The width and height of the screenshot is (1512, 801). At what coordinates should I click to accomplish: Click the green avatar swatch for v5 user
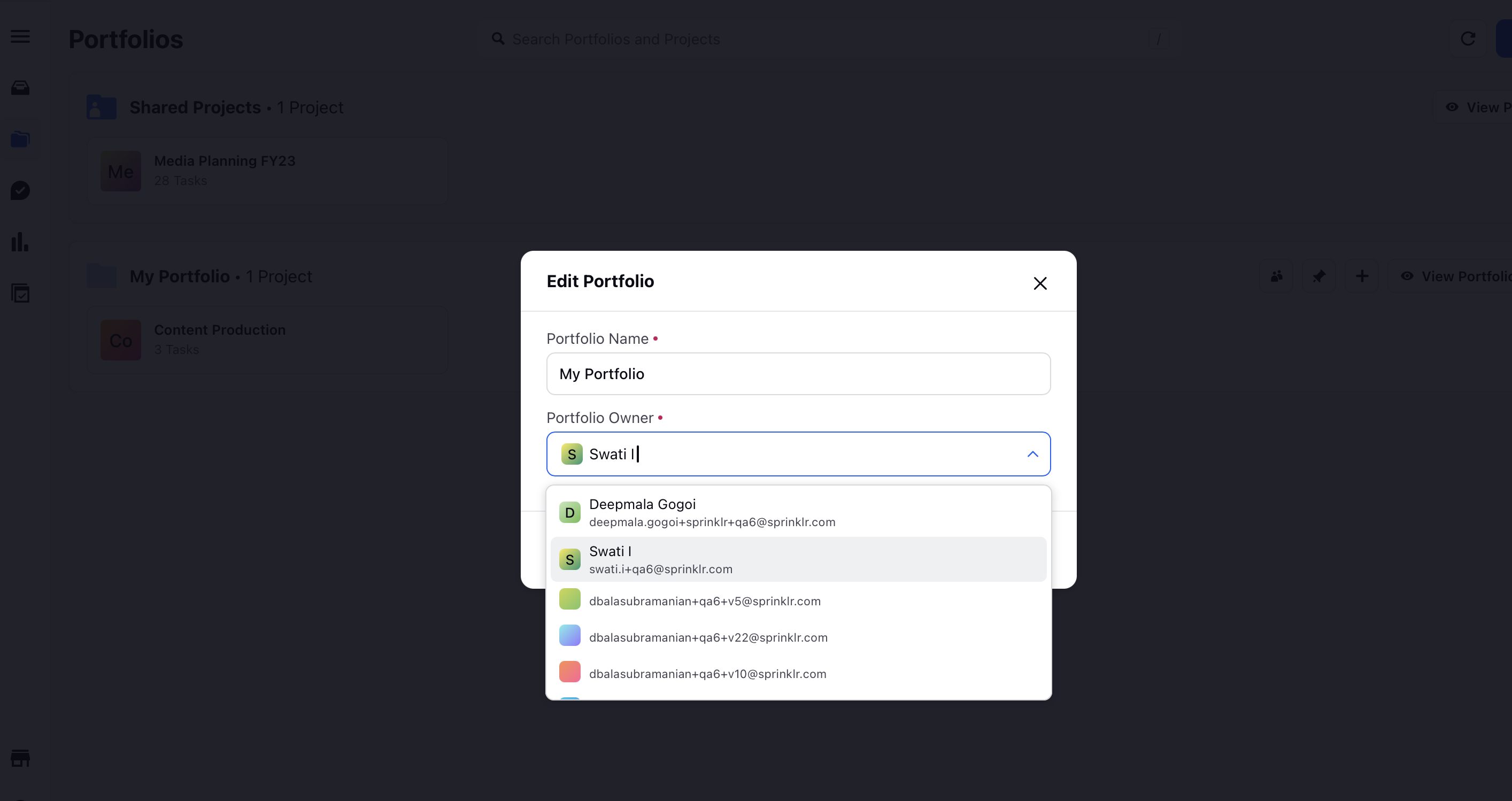point(570,599)
